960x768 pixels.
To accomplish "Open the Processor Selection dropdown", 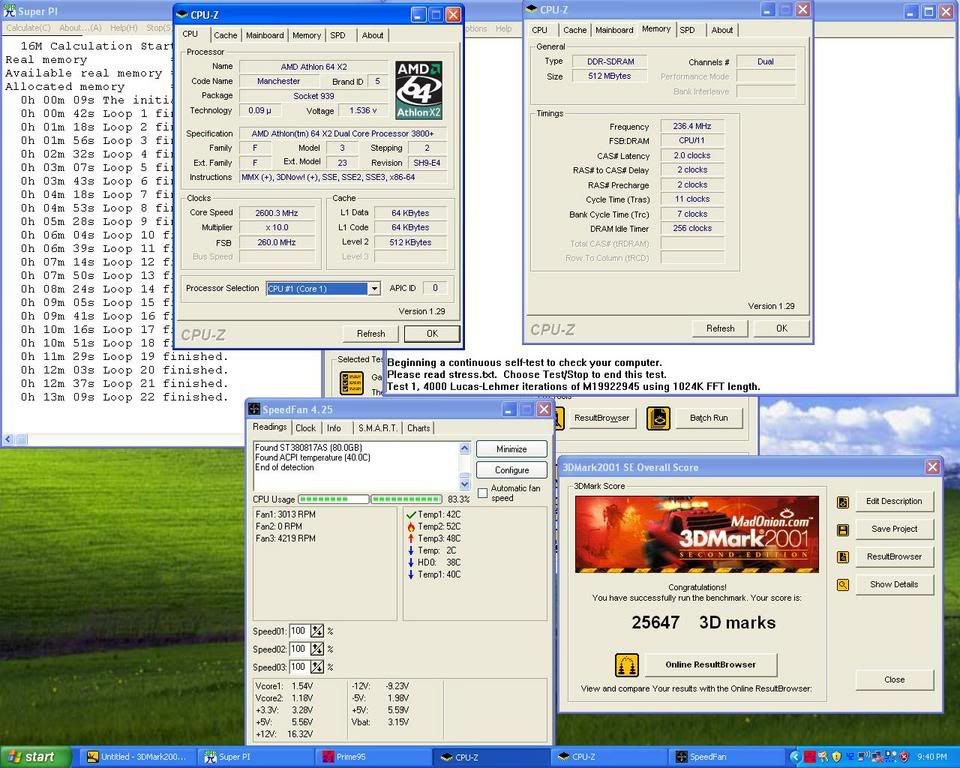I will [374, 289].
